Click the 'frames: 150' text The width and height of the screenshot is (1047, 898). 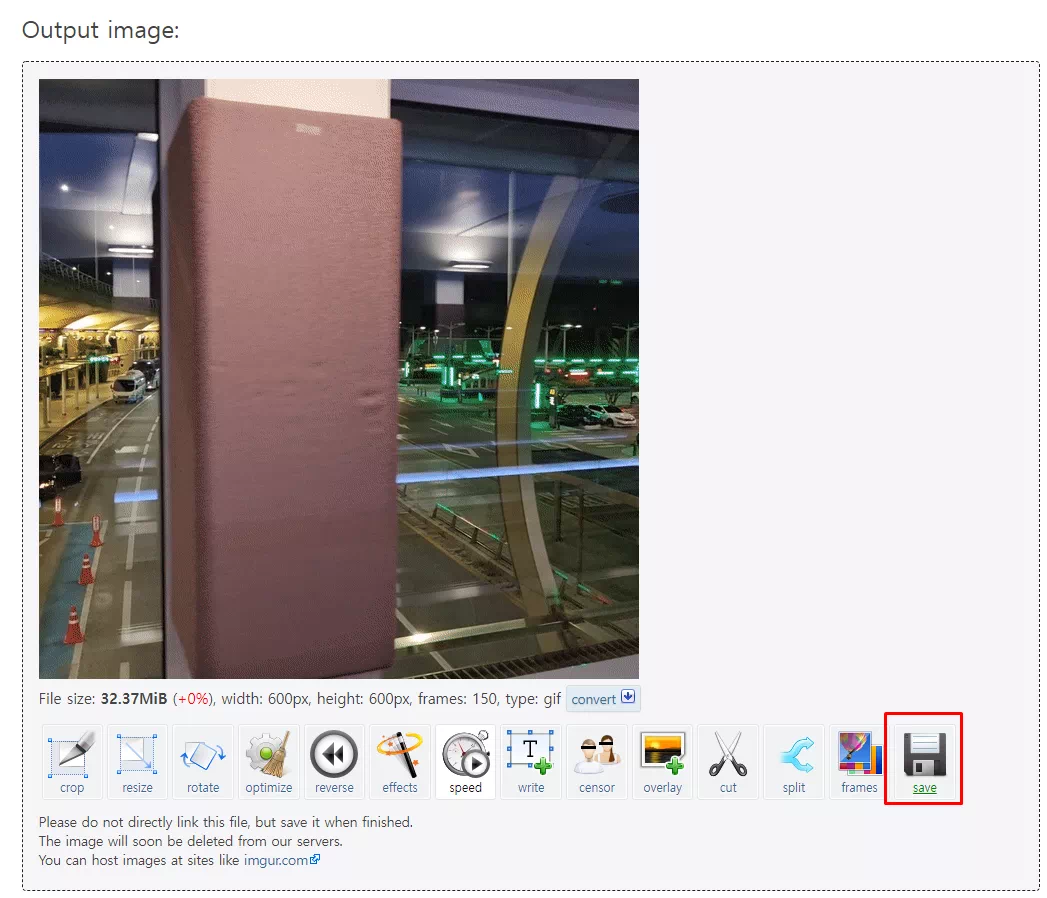point(457,698)
